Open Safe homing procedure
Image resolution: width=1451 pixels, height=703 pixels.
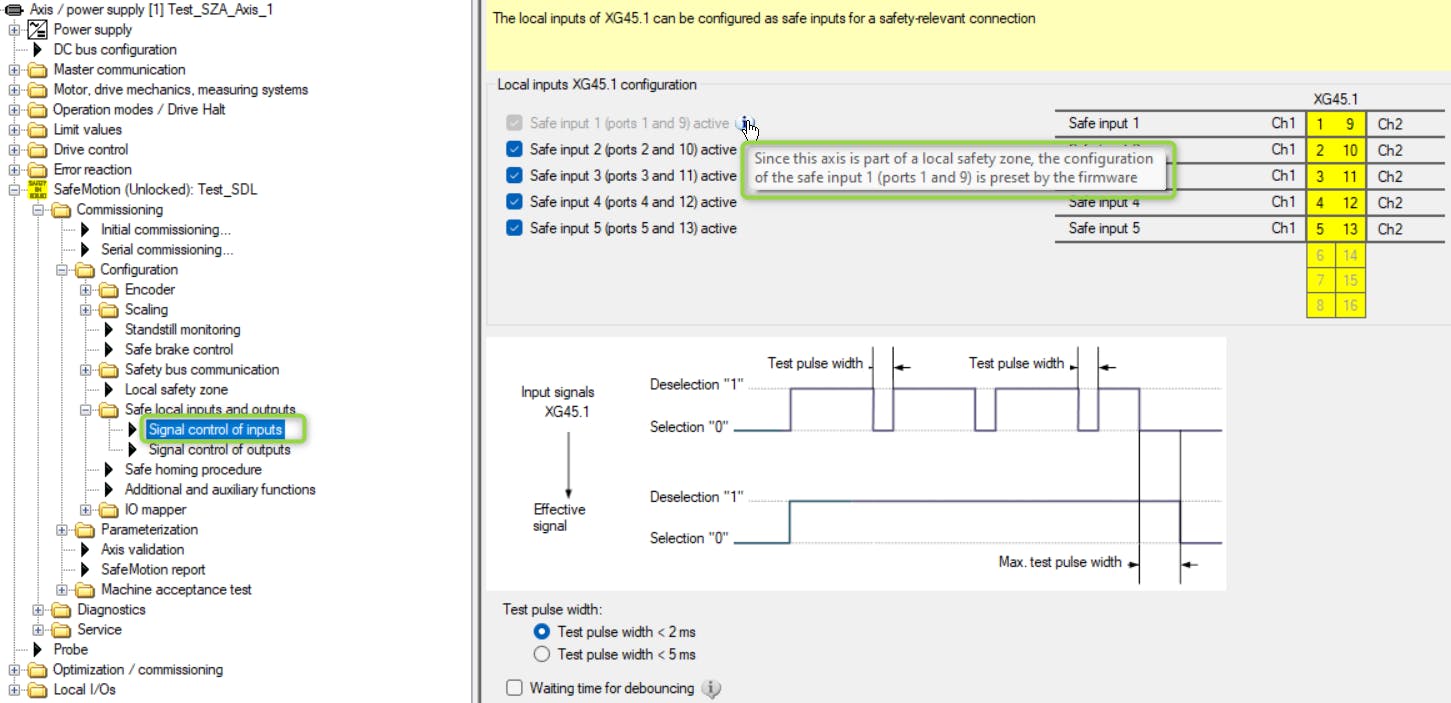point(193,469)
